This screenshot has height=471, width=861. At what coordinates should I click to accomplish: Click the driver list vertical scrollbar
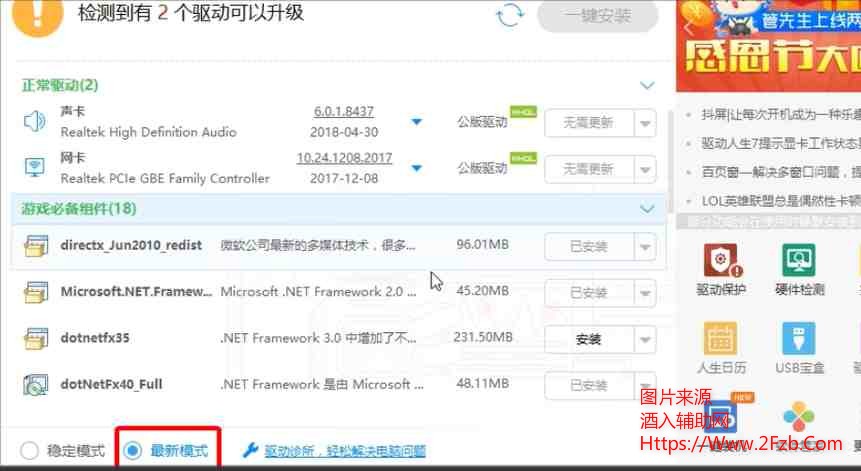(669, 161)
